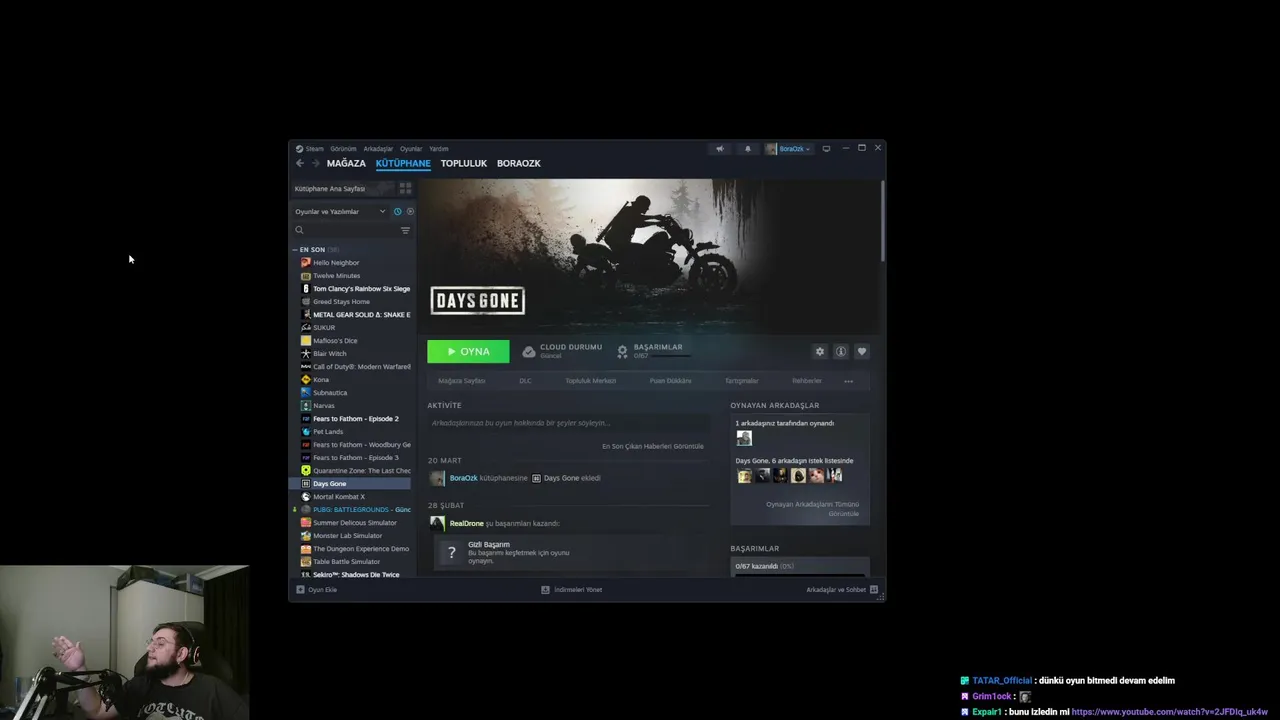Open the notification bell
The image size is (1280, 720).
(747, 149)
